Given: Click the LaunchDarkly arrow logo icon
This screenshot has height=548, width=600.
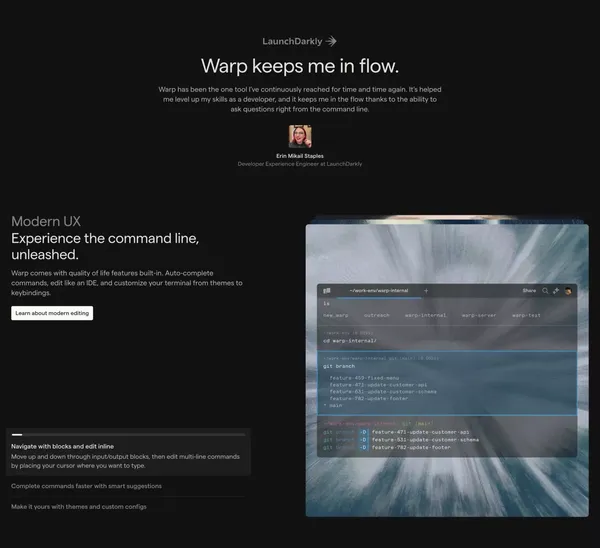Looking at the screenshot, I should [331, 41].
